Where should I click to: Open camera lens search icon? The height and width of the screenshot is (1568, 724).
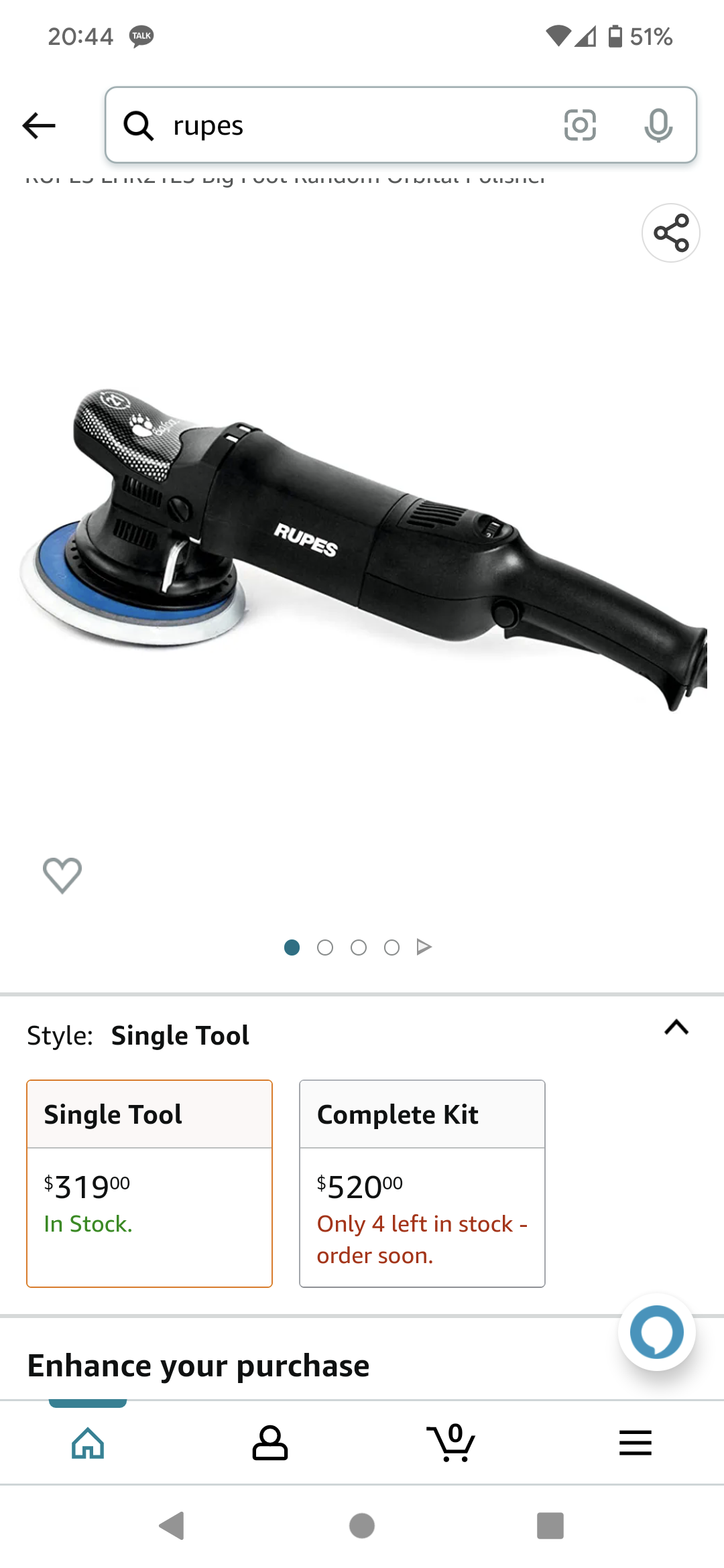coord(580,125)
